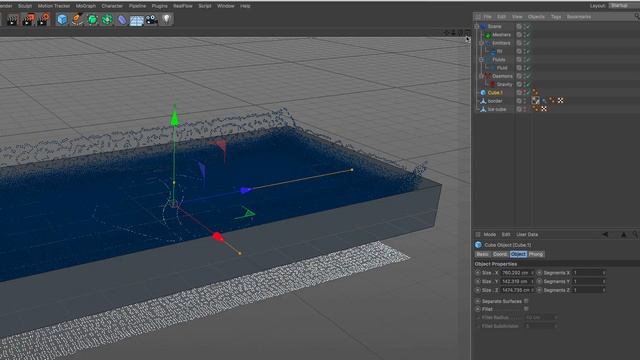Open the purple Deformer tool icon
Image resolution: width=640 pixels, height=360 pixels.
coord(122,20)
